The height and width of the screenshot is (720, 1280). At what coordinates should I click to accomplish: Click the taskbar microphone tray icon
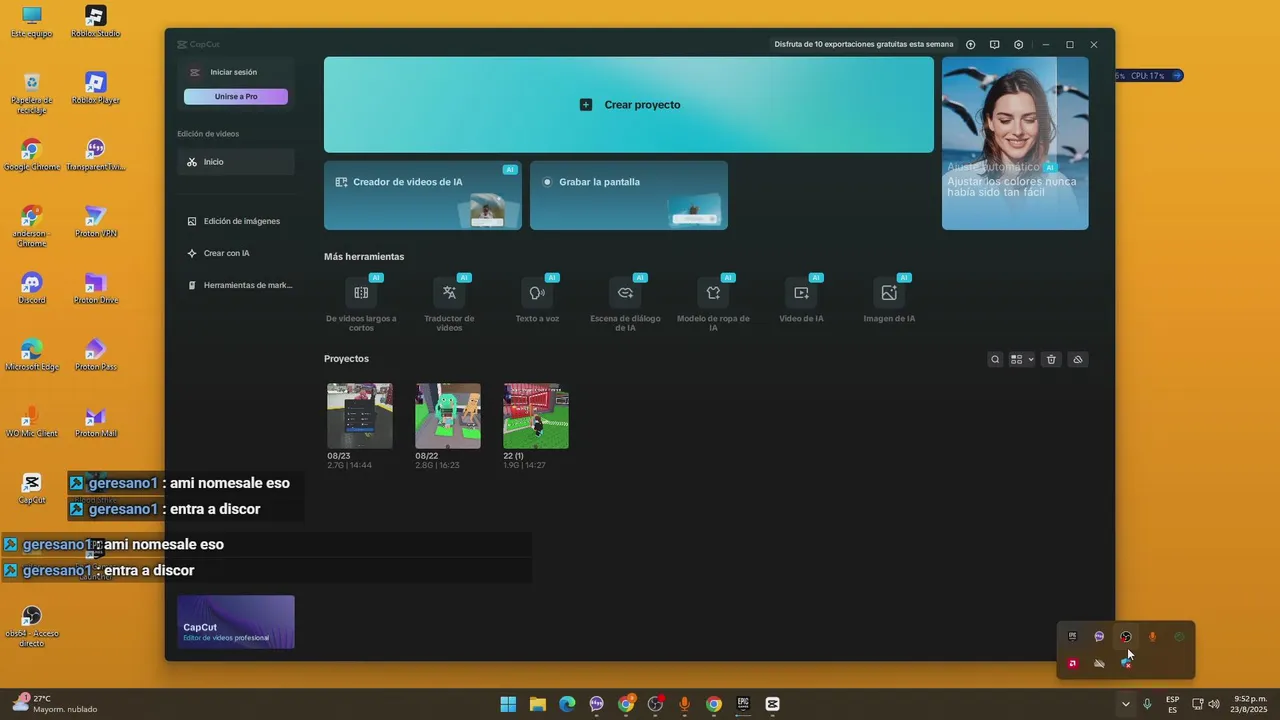(1147, 704)
